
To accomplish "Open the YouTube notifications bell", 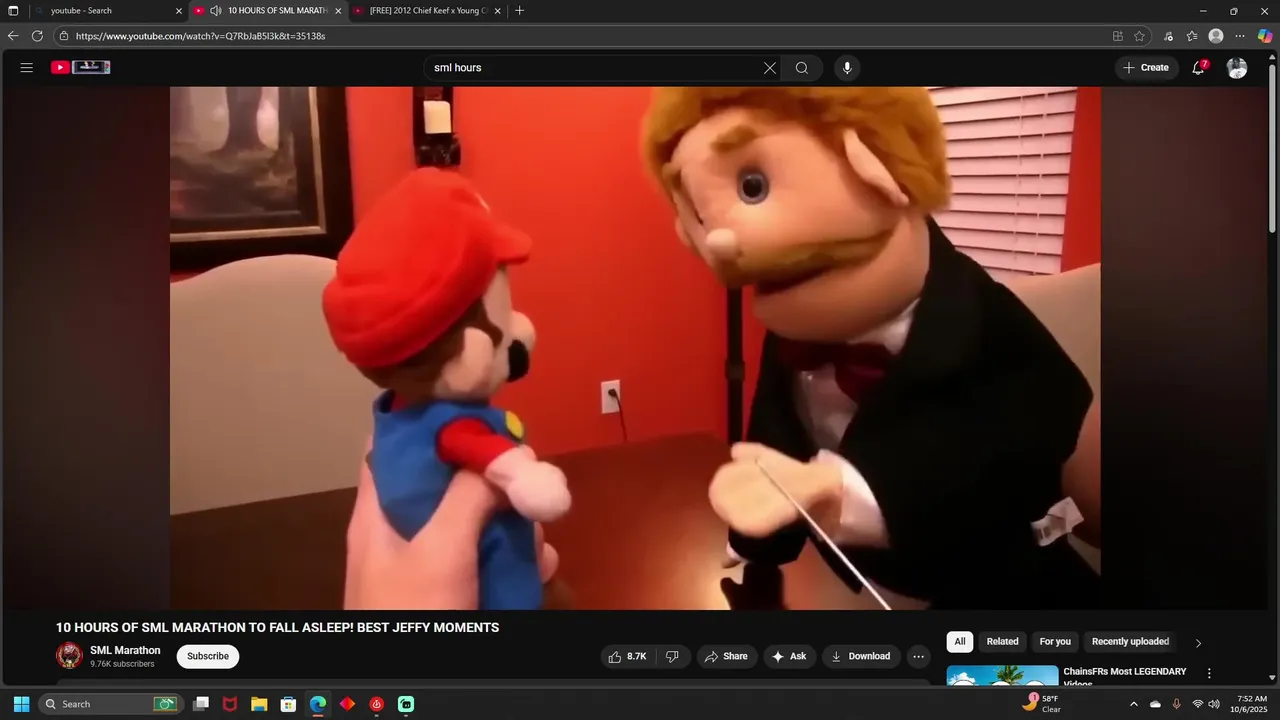I will (x=1198, y=68).
